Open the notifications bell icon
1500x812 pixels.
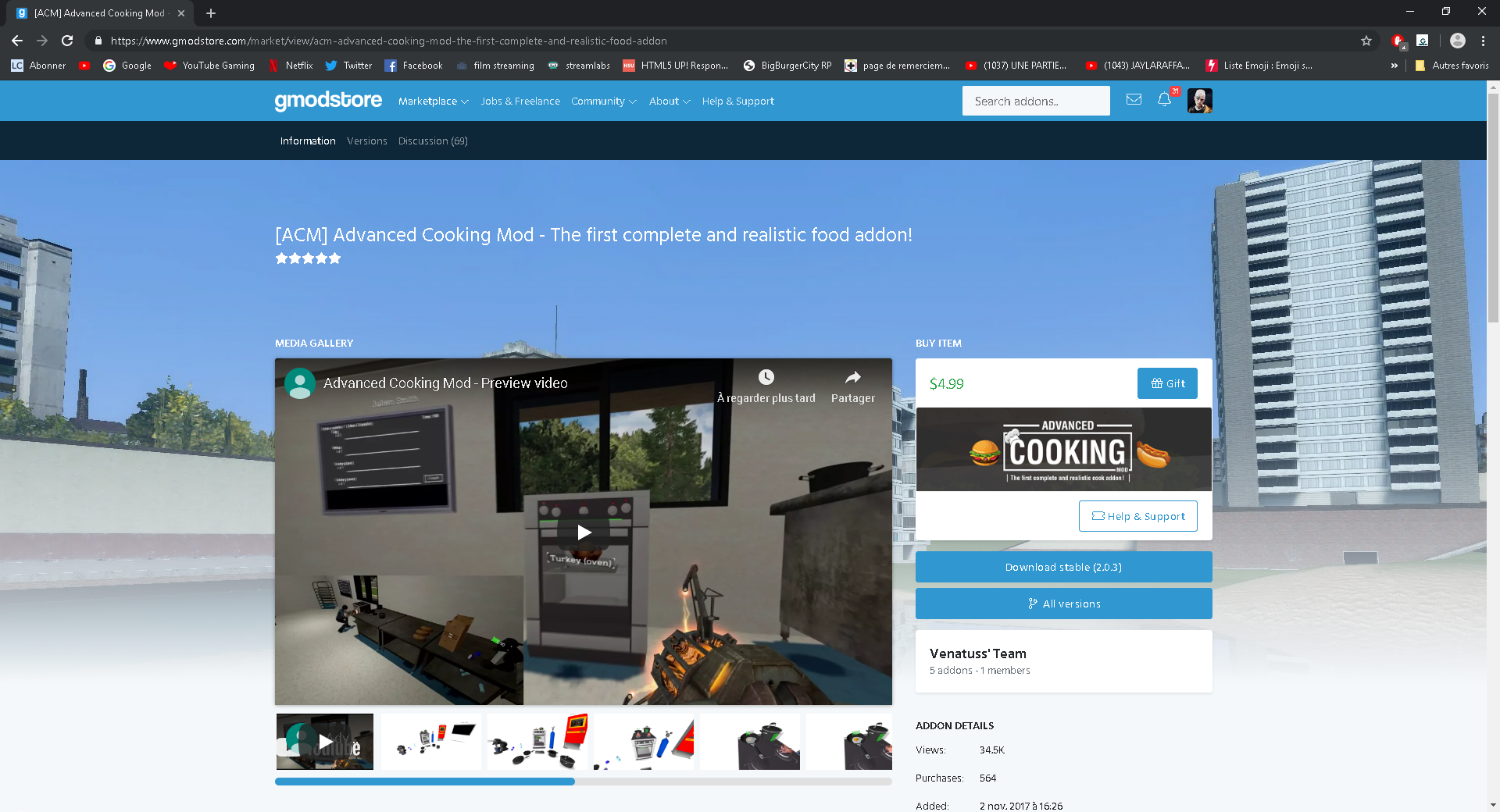coord(1164,99)
